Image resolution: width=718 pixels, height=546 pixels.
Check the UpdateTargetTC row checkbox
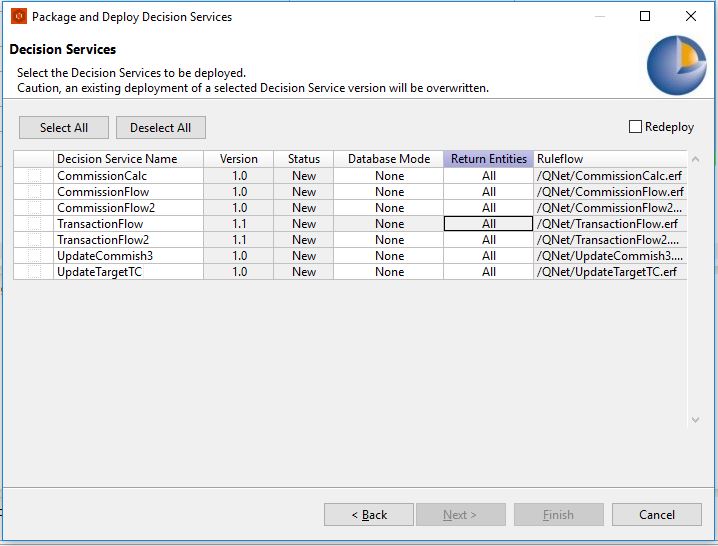click(34, 272)
